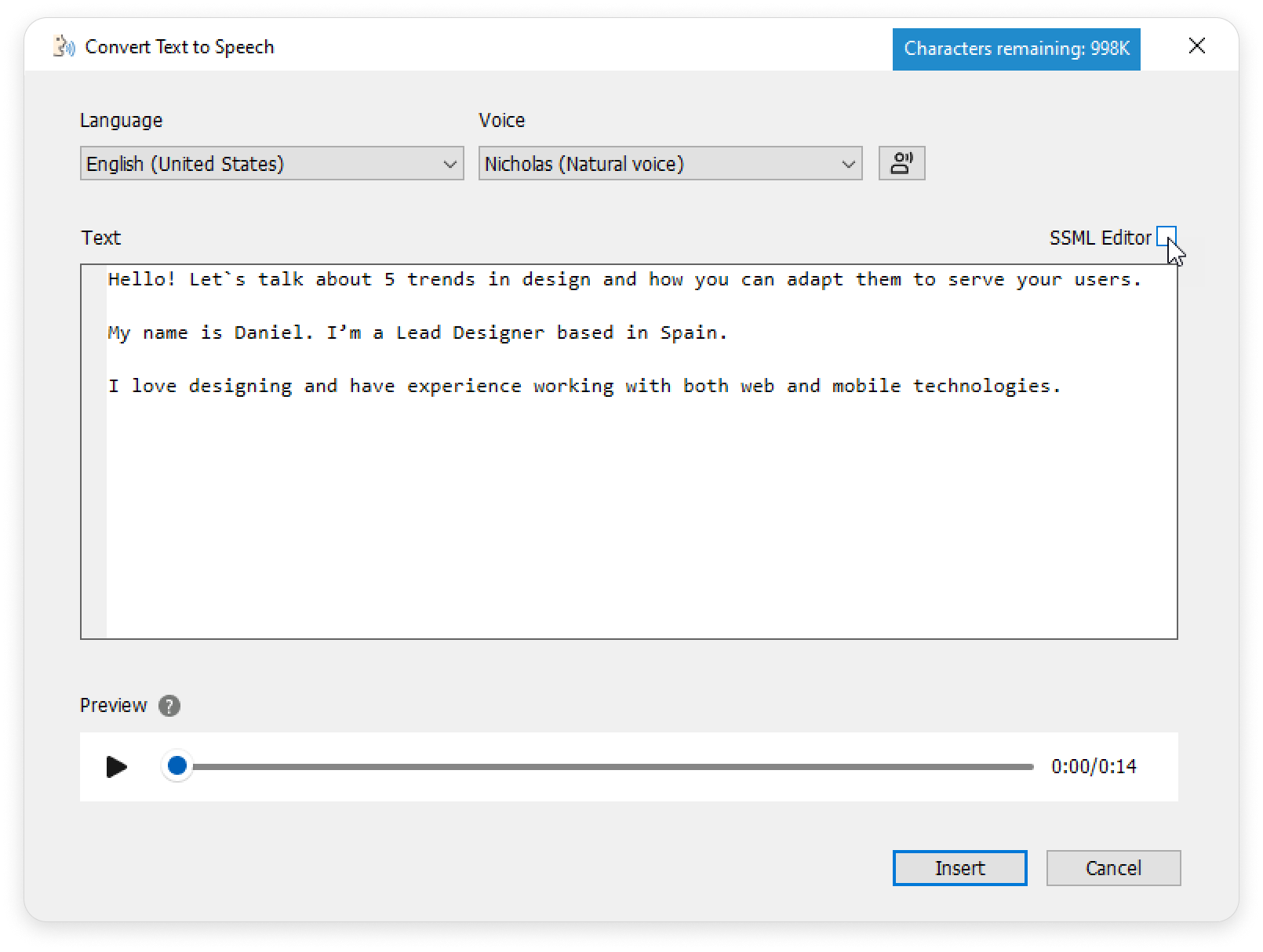Click the line 'My name is Daniel'

417,332
